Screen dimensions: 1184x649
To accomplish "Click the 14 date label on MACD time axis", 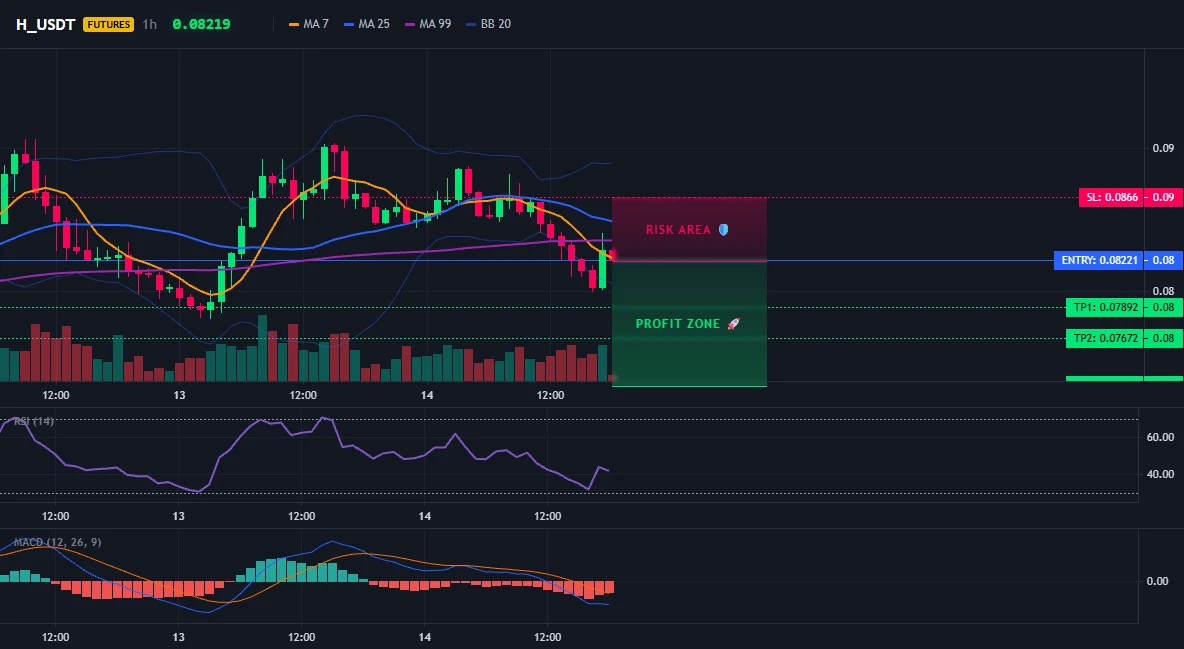I will [x=424, y=637].
